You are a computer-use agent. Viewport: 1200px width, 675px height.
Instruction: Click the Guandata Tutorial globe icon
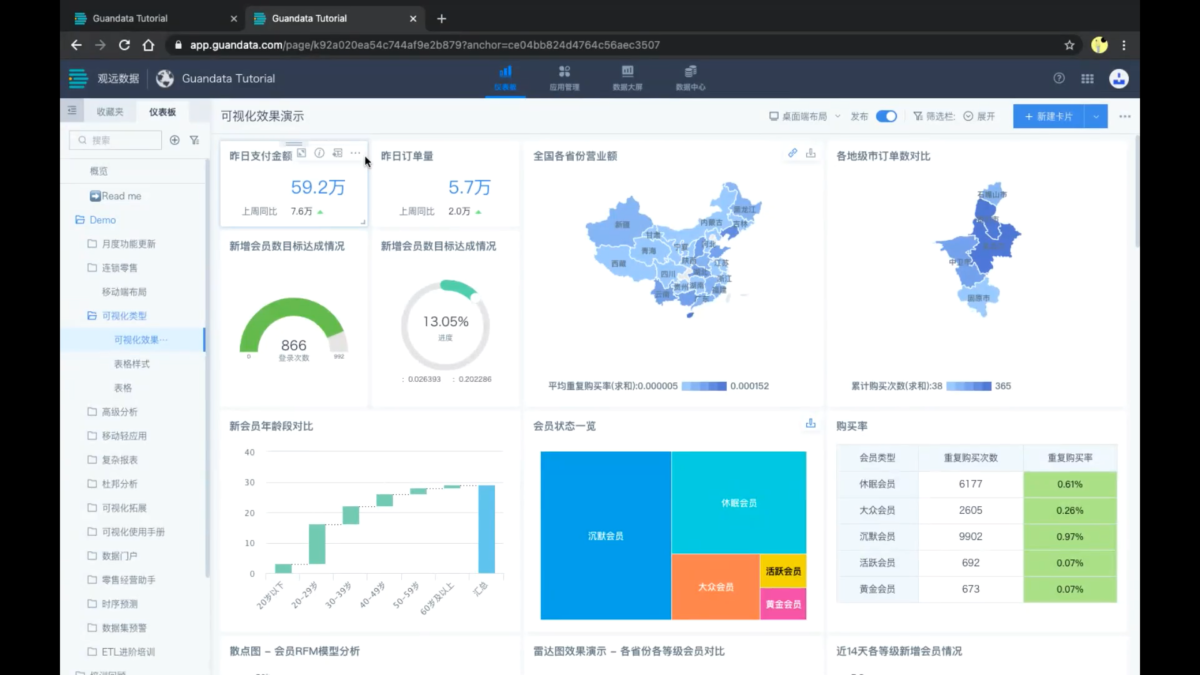pos(165,78)
